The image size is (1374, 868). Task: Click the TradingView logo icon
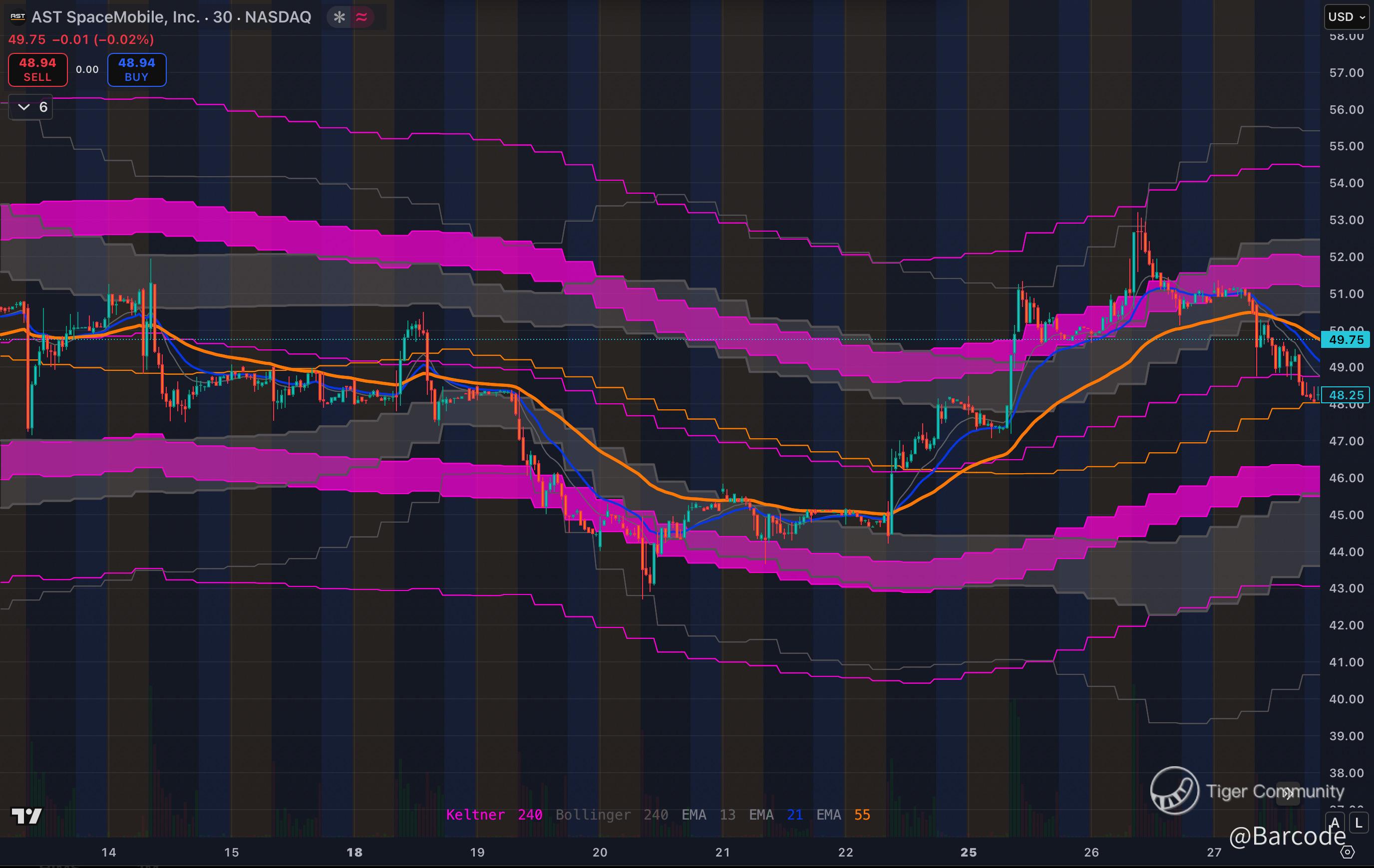[x=27, y=816]
